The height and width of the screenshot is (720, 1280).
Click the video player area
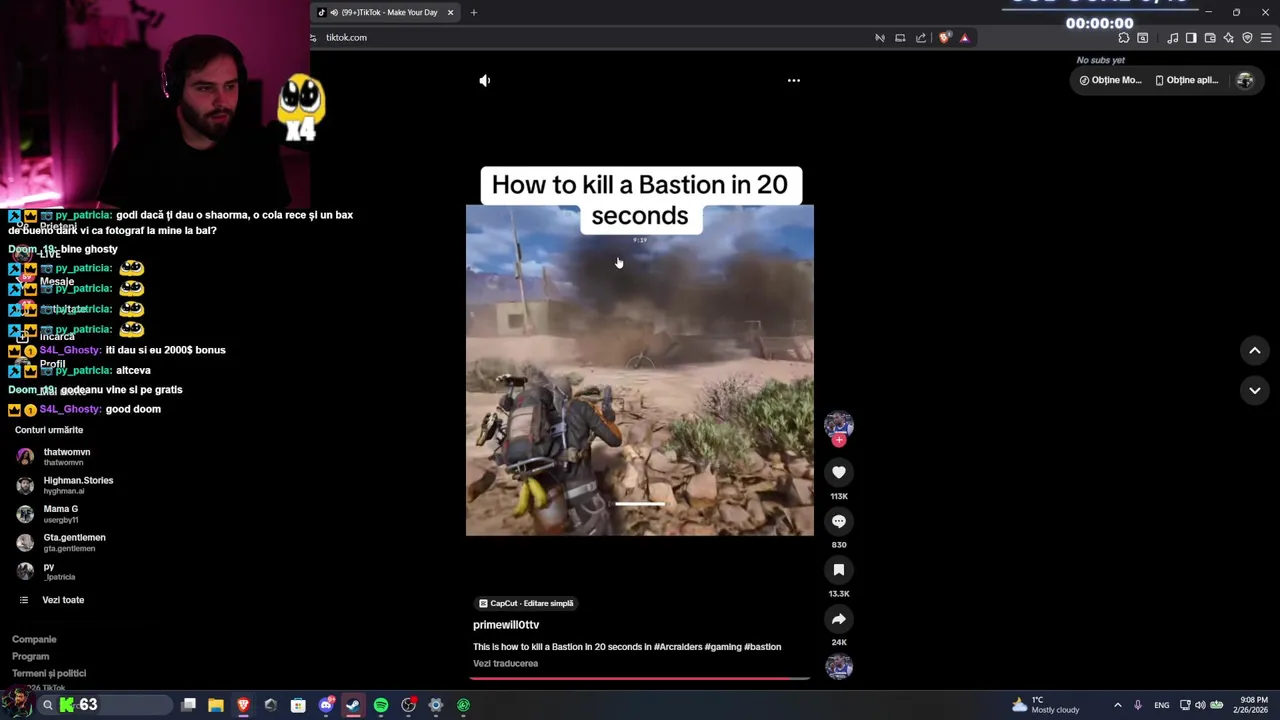click(x=640, y=370)
